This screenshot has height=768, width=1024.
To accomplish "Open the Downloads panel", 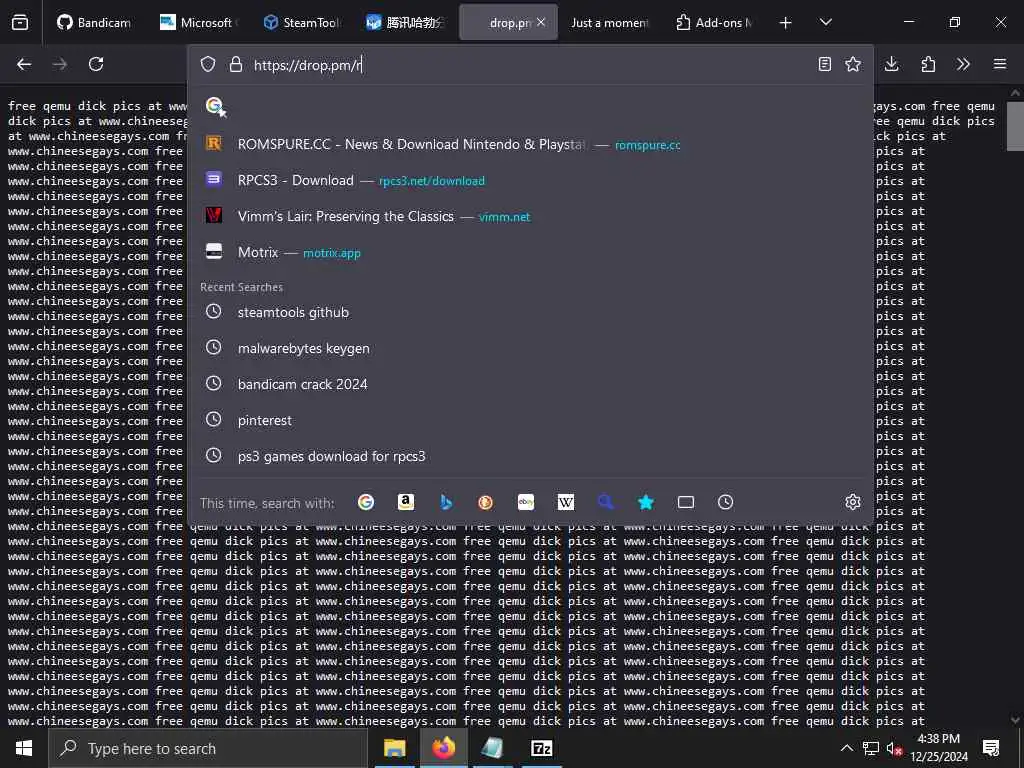I will pyautogui.click(x=891, y=64).
